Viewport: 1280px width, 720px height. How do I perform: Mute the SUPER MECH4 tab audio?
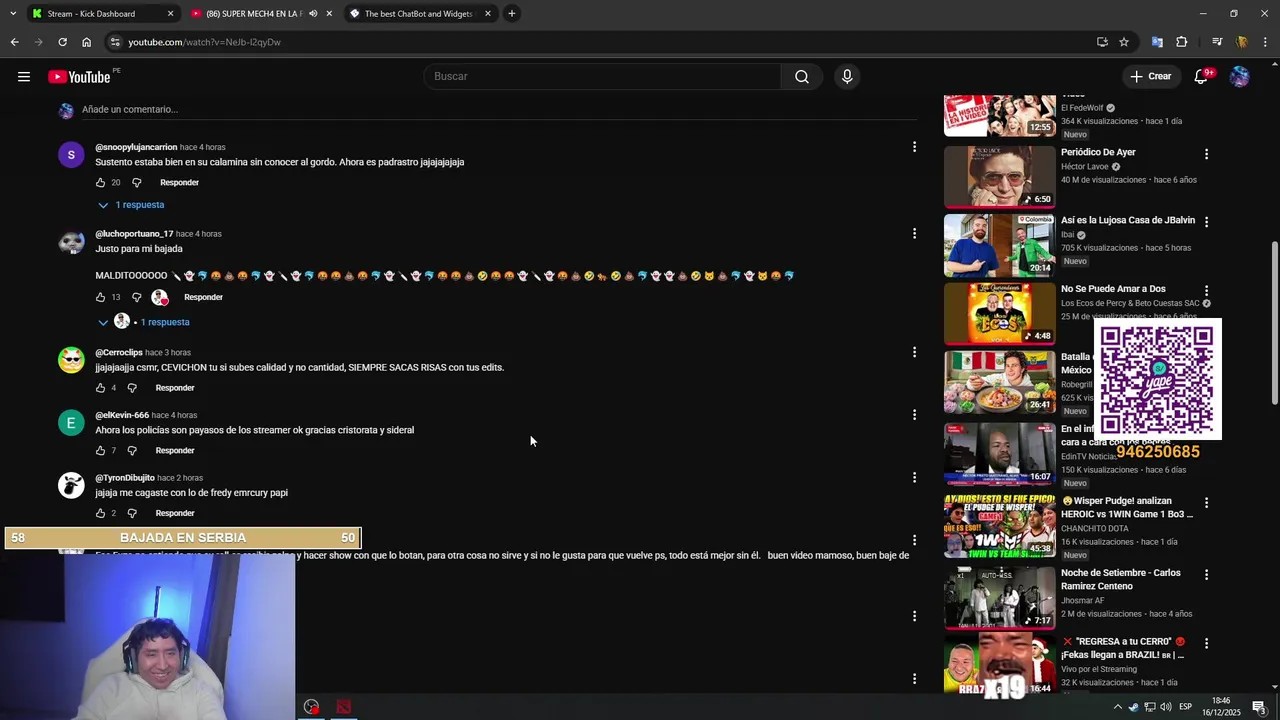[313, 14]
